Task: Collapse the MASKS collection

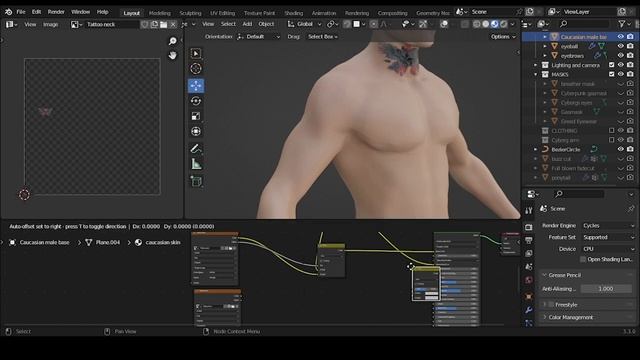Action: [536, 74]
